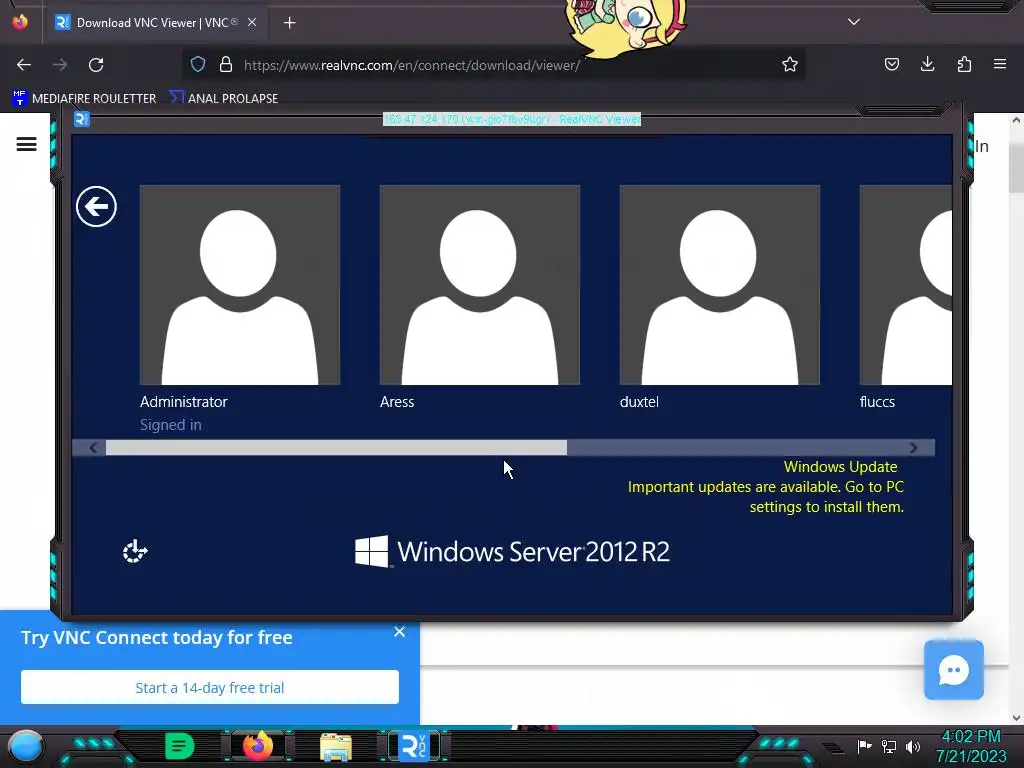
Task: View site info via the padlock icon
Action: (226, 64)
